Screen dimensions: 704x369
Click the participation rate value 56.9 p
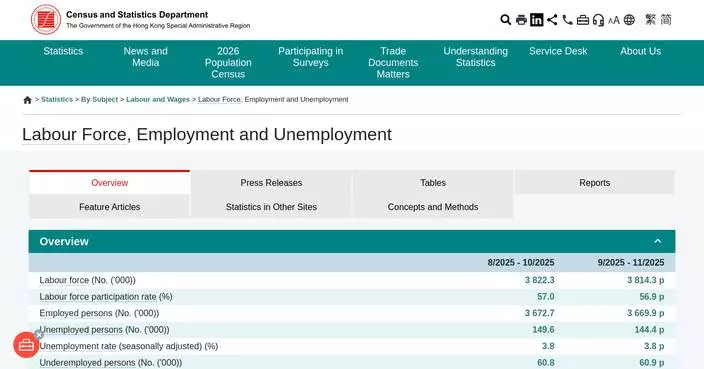pyautogui.click(x=652, y=297)
